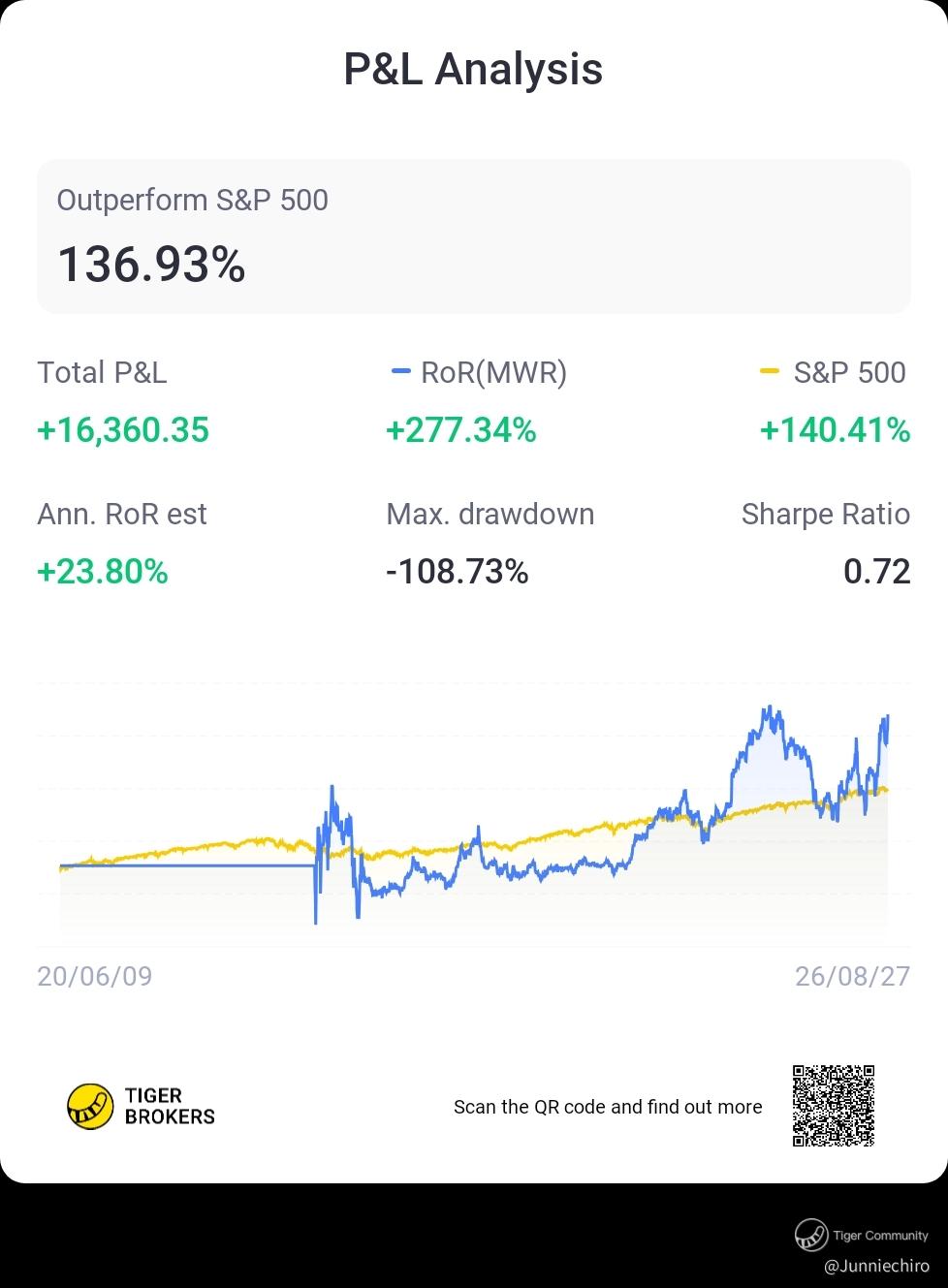948x1288 pixels.
Task: Click the Tiger Community logo icon
Action: click(810, 1236)
